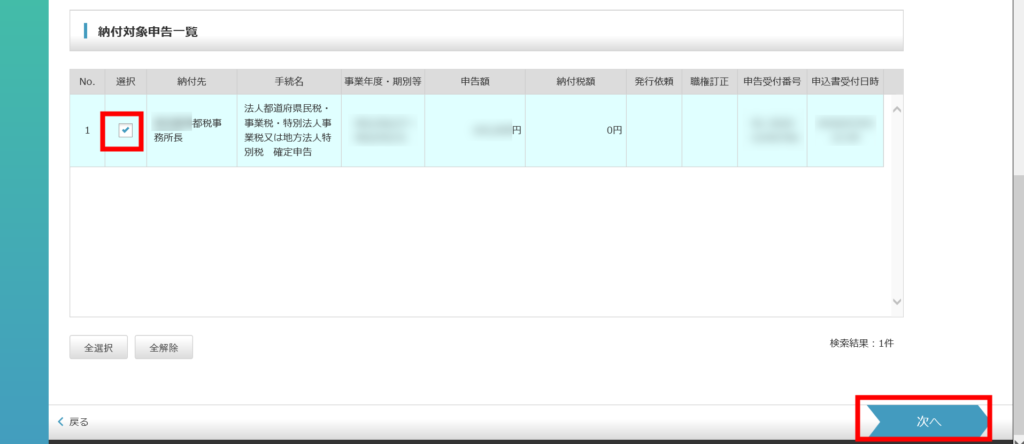Go back using the 戻る link
Viewport: 1024px width, 444px height.
79,422
